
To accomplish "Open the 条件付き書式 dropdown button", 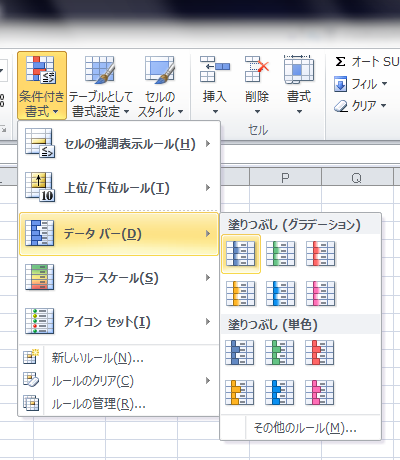I will 42,85.
